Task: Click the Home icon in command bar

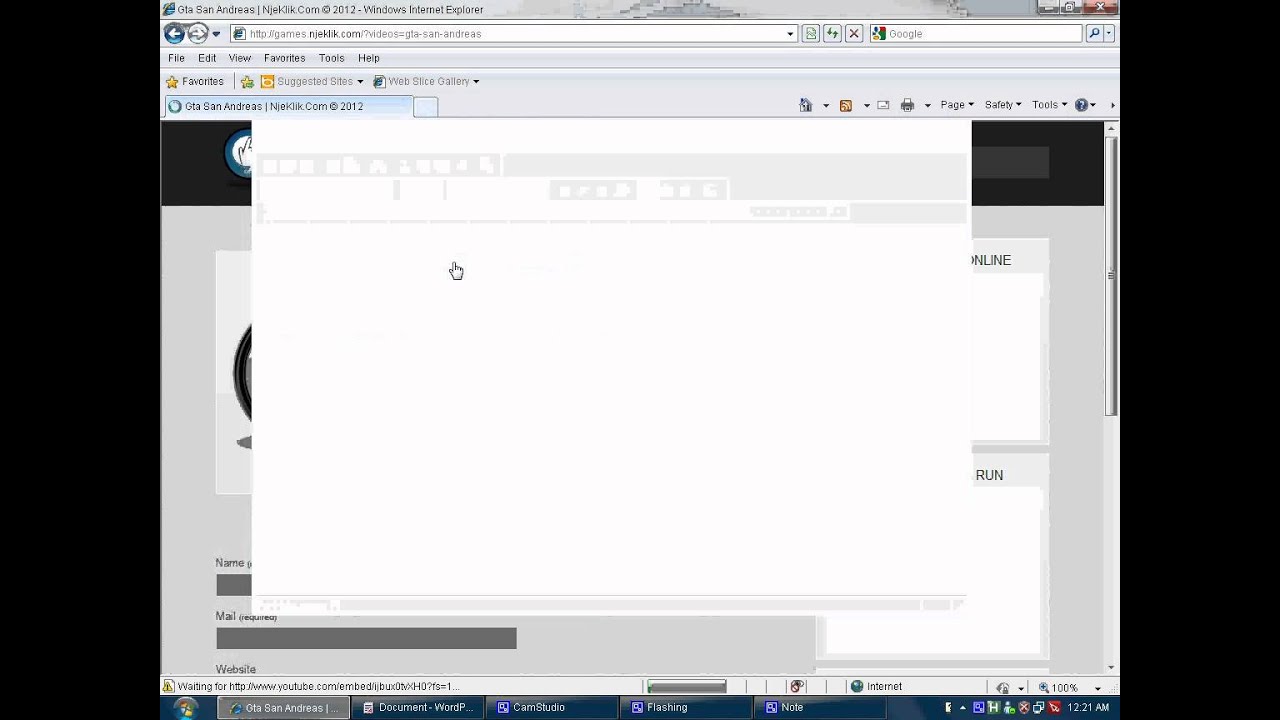Action: click(x=806, y=105)
